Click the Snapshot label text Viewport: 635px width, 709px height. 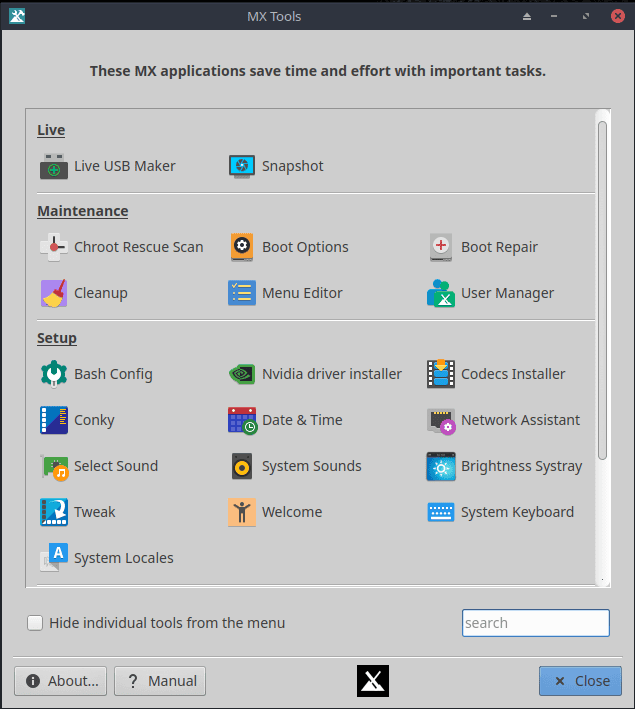(x=293, y=166)
